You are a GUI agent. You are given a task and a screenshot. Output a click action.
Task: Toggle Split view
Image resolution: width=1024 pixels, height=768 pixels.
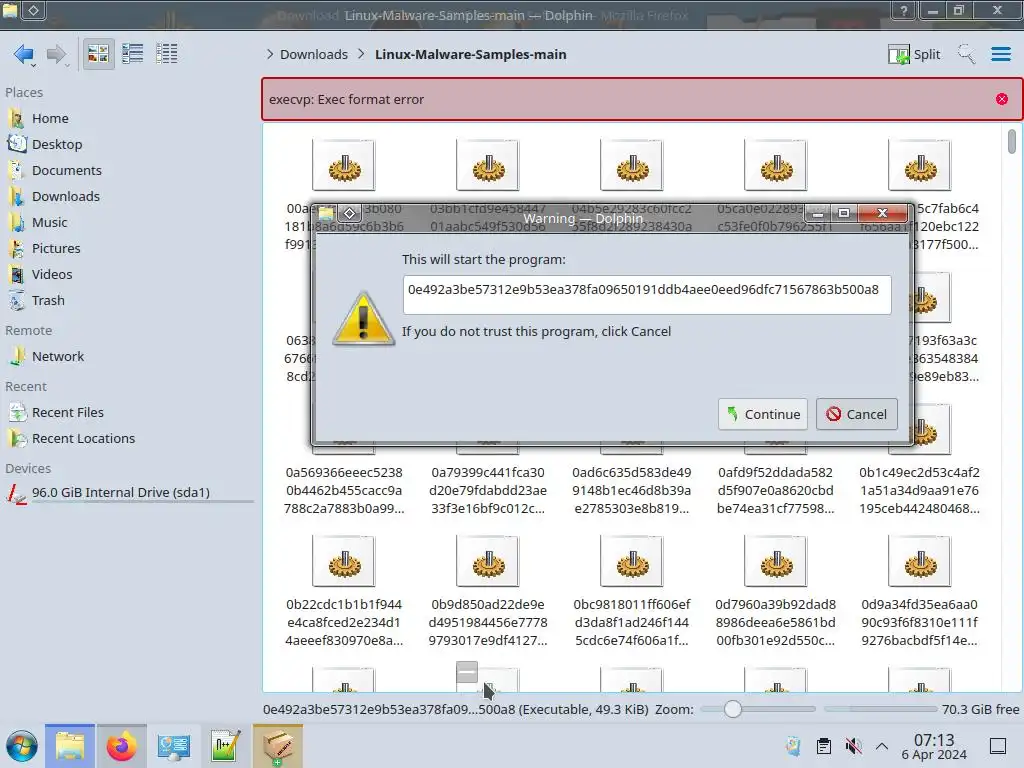914,54
